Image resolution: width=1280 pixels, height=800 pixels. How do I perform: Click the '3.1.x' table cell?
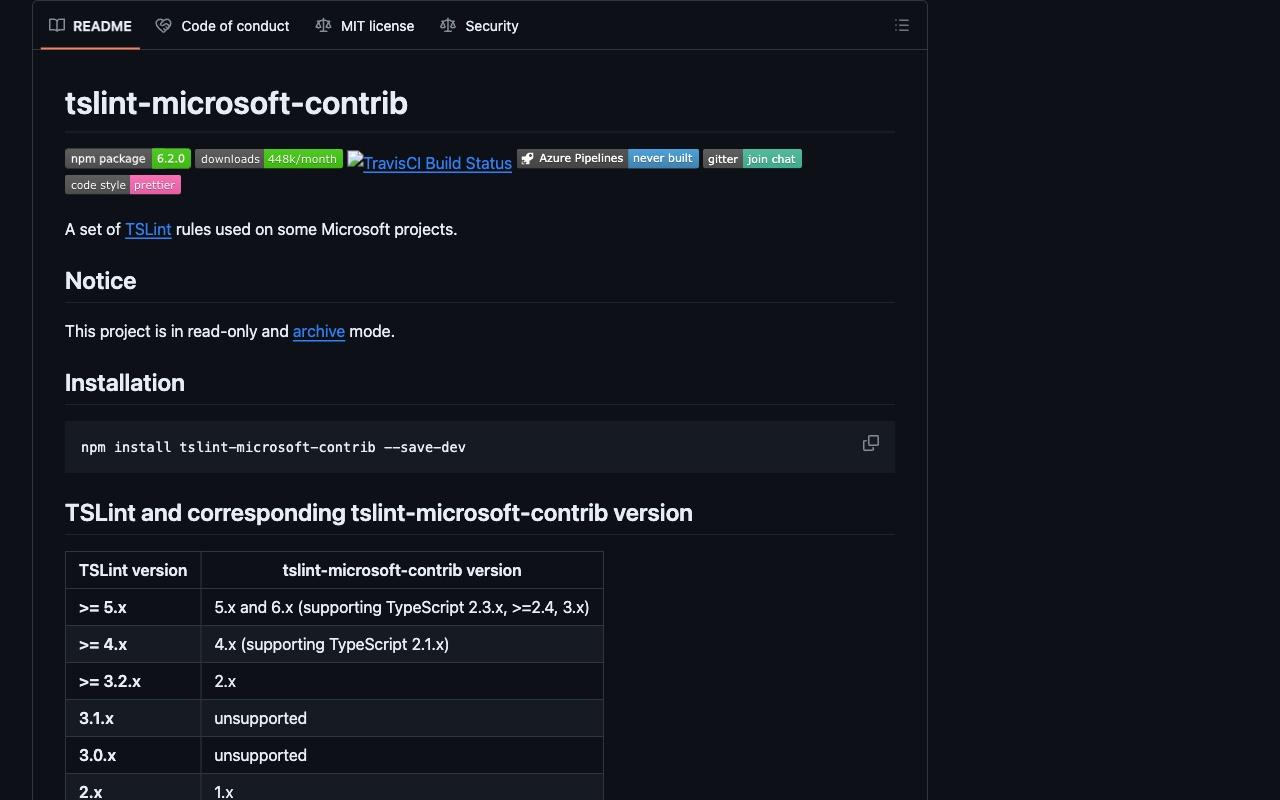point(133,718)
